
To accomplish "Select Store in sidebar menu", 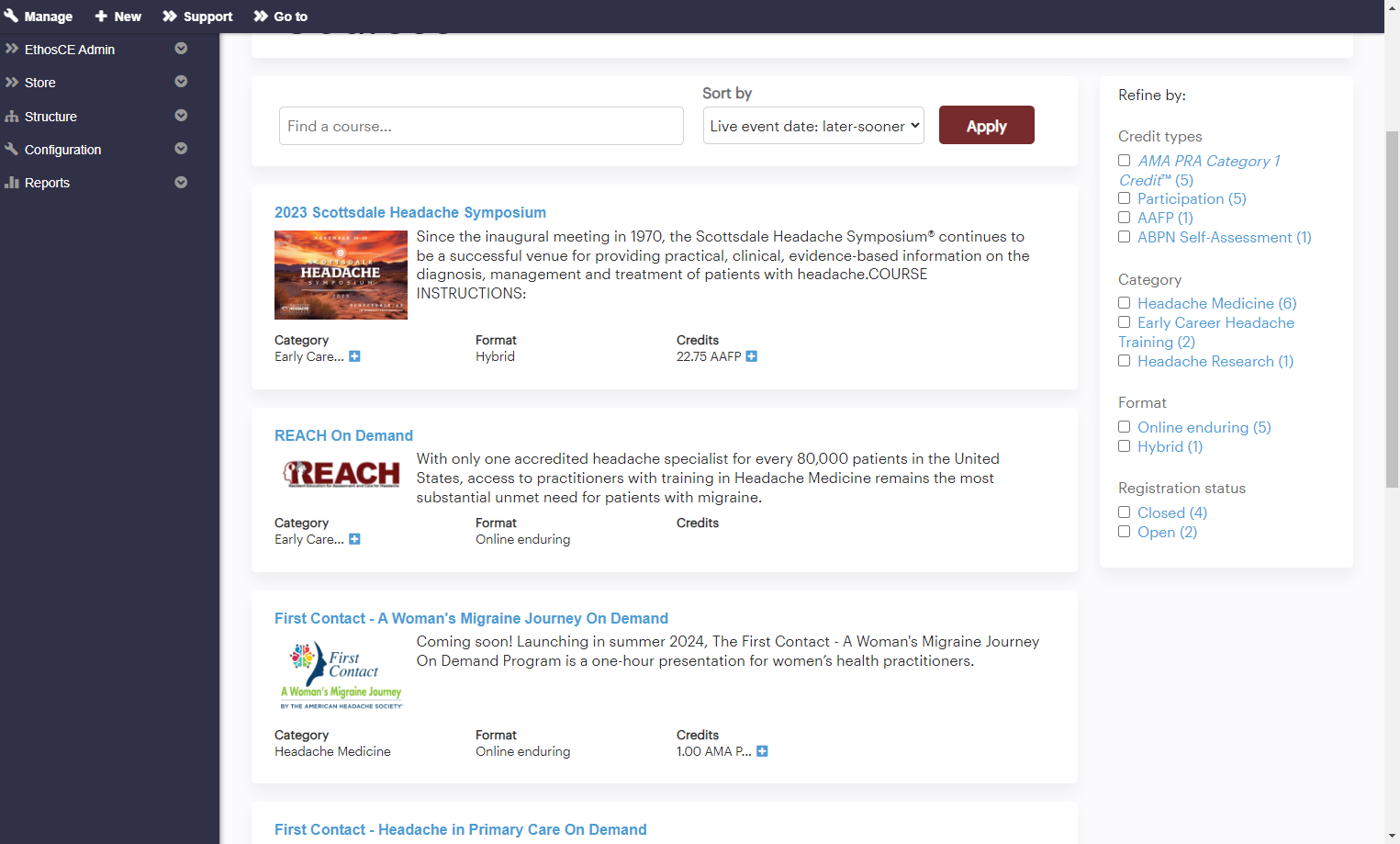I will (x=40, y=83).
